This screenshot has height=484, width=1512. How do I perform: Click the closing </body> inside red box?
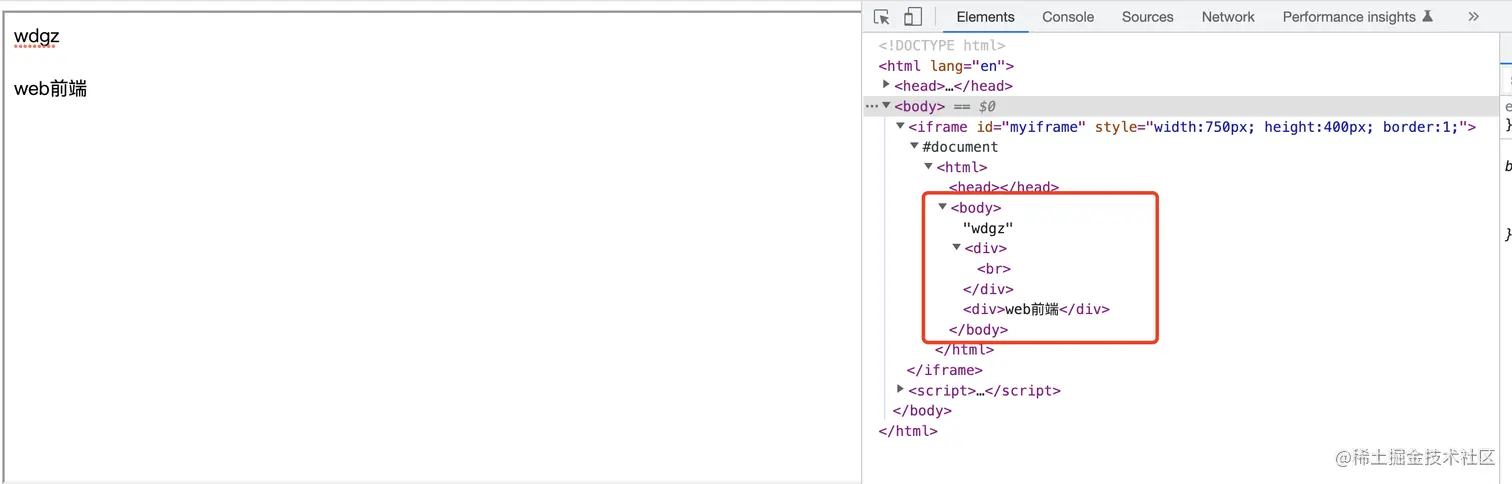978,329
